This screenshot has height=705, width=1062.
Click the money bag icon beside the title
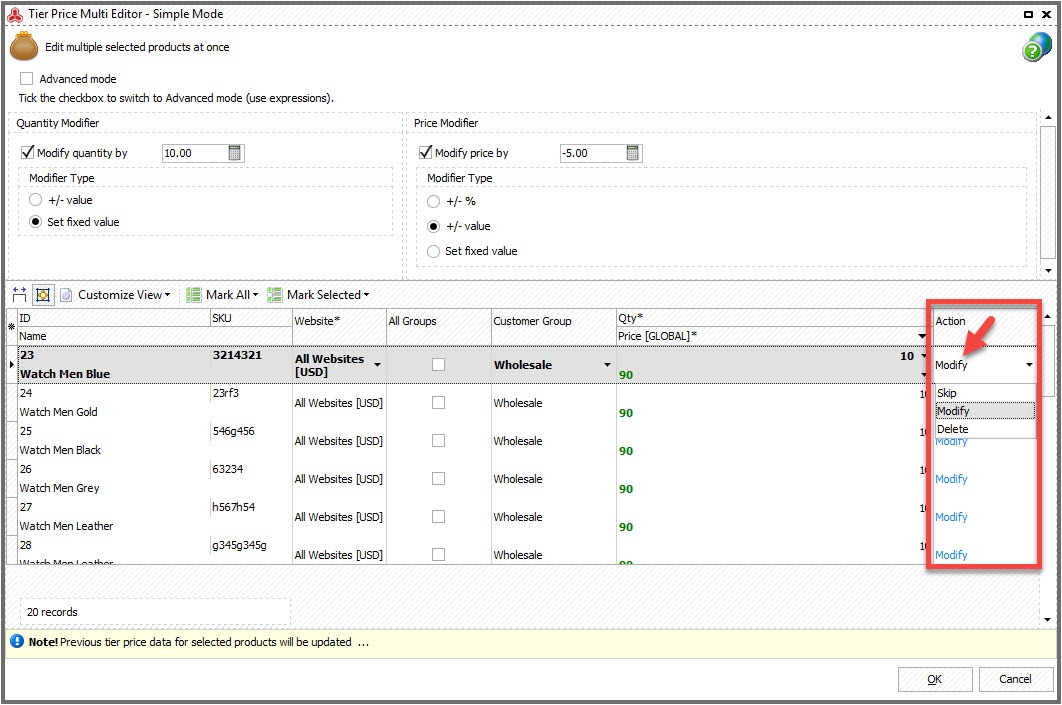pos(24,47)
